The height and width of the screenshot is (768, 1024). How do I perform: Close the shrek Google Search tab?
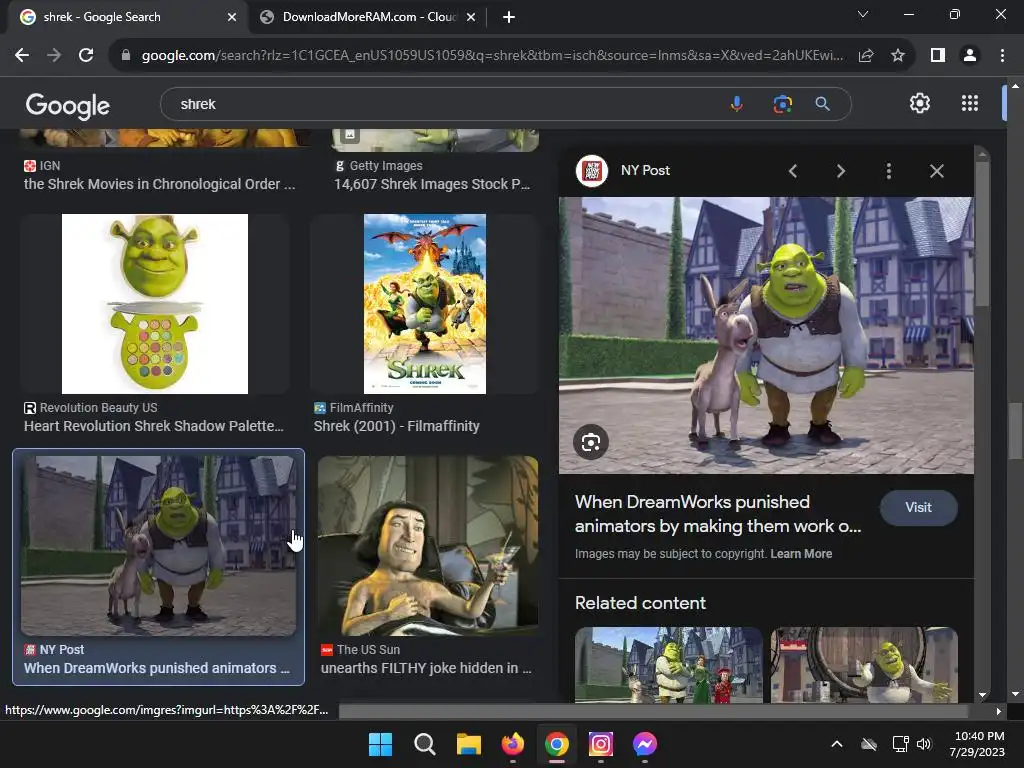pyautogui.click(x=231, y=17)
